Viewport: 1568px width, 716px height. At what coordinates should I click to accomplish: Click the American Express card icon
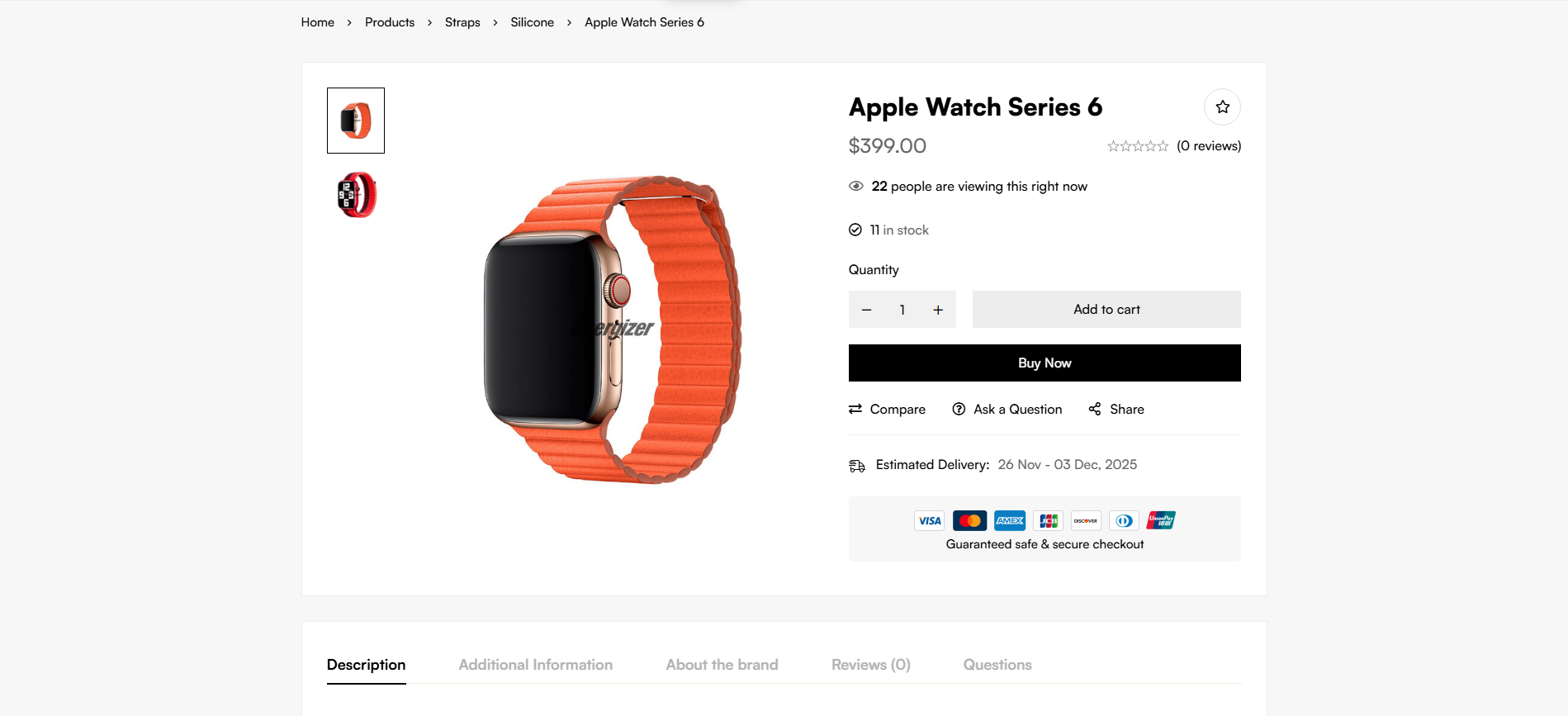(x=1010, y=520)
